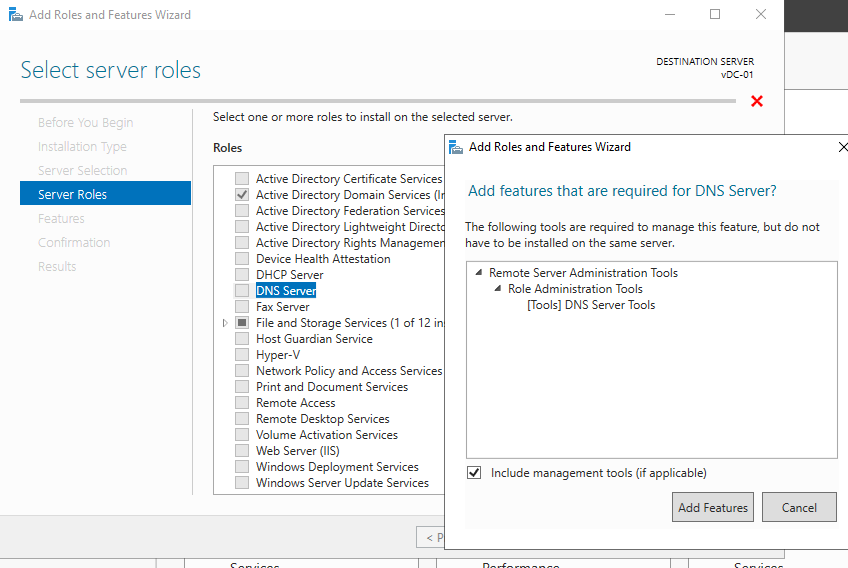Close the DNS Server features dialog
This screenshot has height=568, width=848.
click(x=842, y=147)
